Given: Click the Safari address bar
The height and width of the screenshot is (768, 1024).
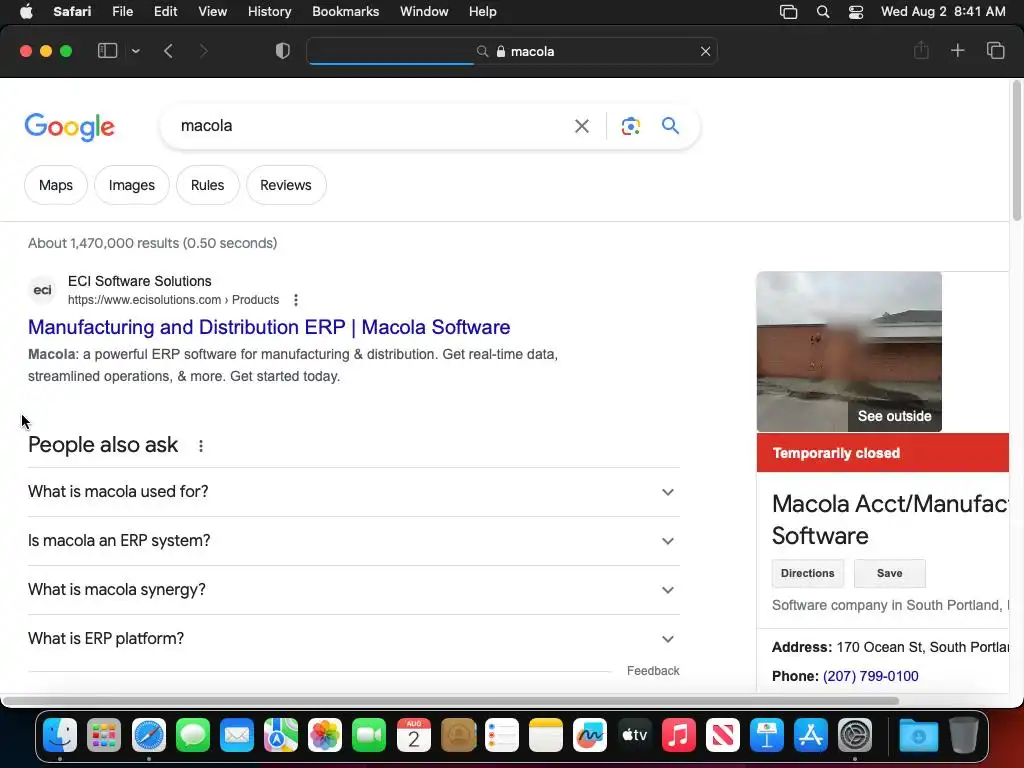Looking at the screenshot, I should [512, 51].
